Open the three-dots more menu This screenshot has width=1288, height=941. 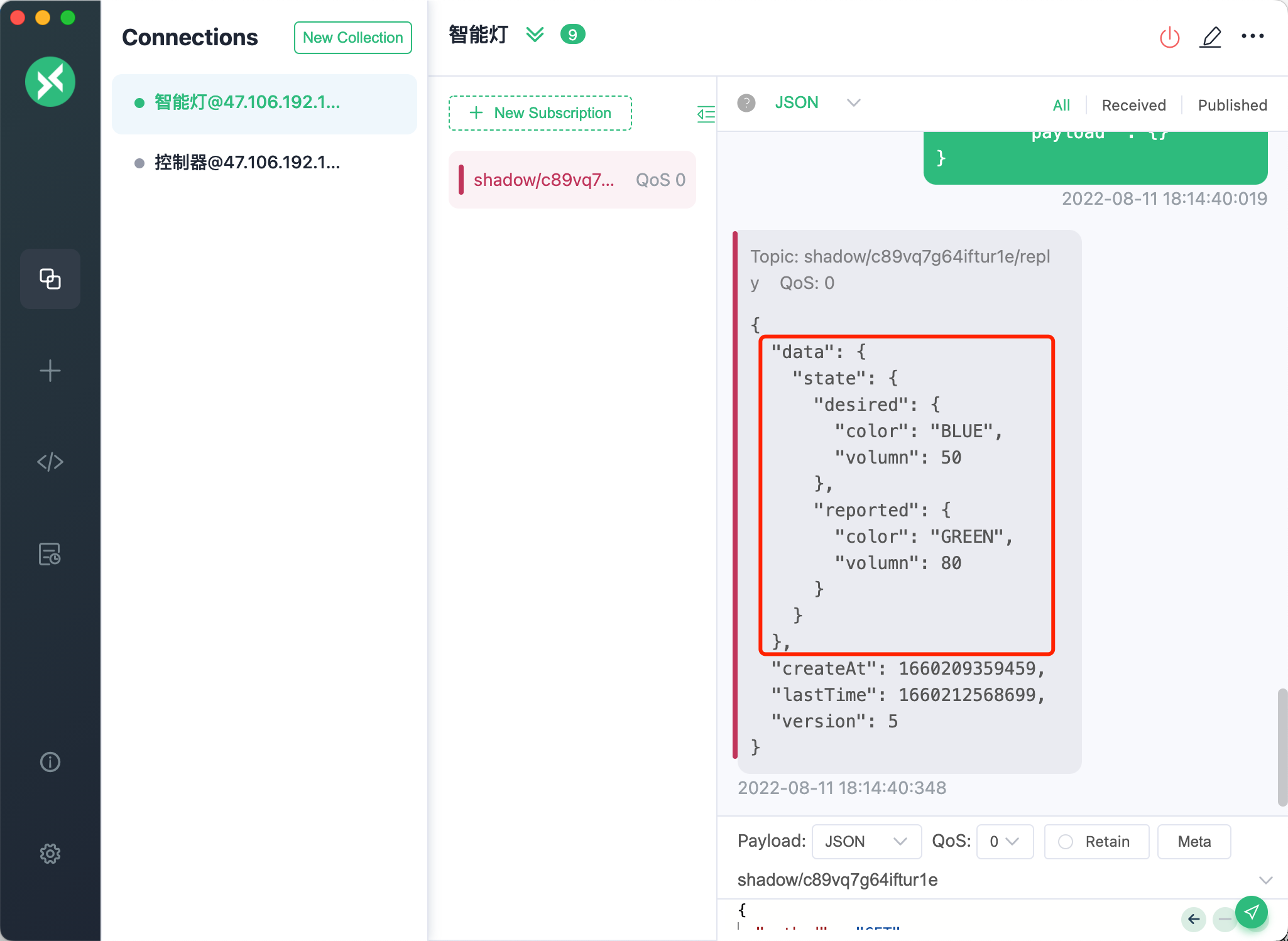[1252, 36]
